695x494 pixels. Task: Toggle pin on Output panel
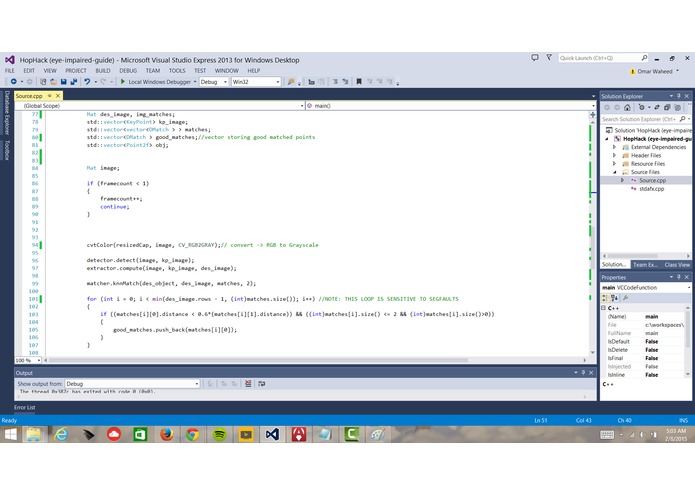click(x=583, y=373)
